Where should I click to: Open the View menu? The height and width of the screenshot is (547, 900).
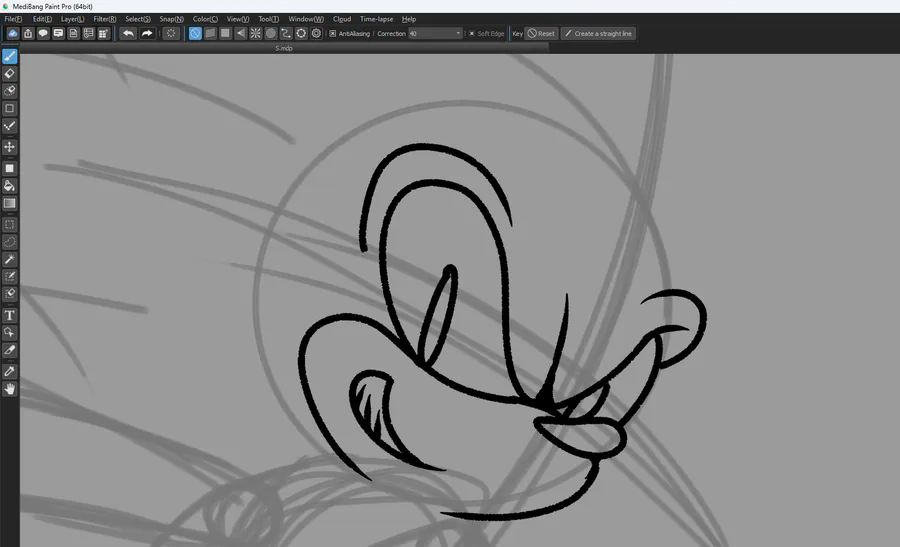[238, 19]
